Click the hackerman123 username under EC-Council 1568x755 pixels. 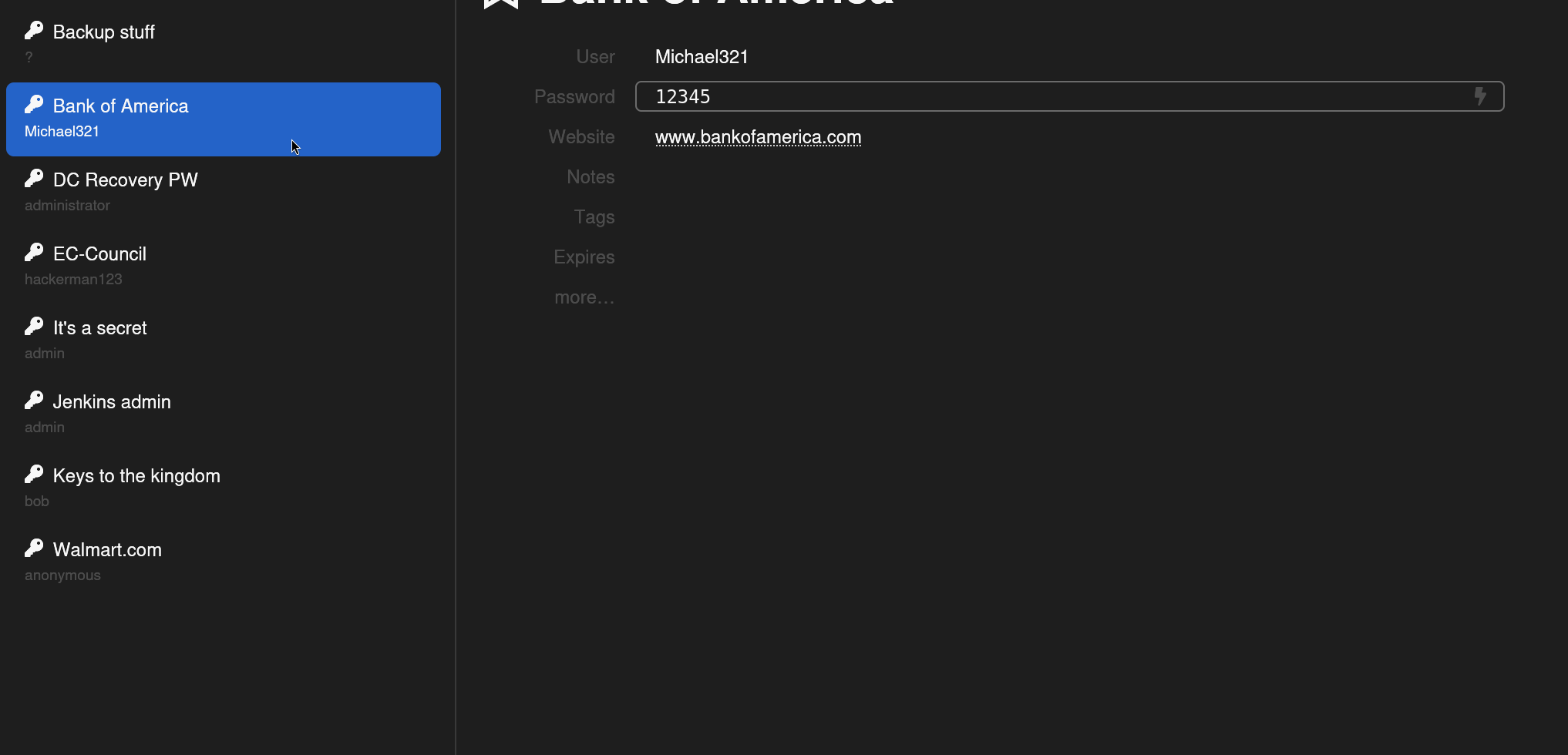point(73,280)
